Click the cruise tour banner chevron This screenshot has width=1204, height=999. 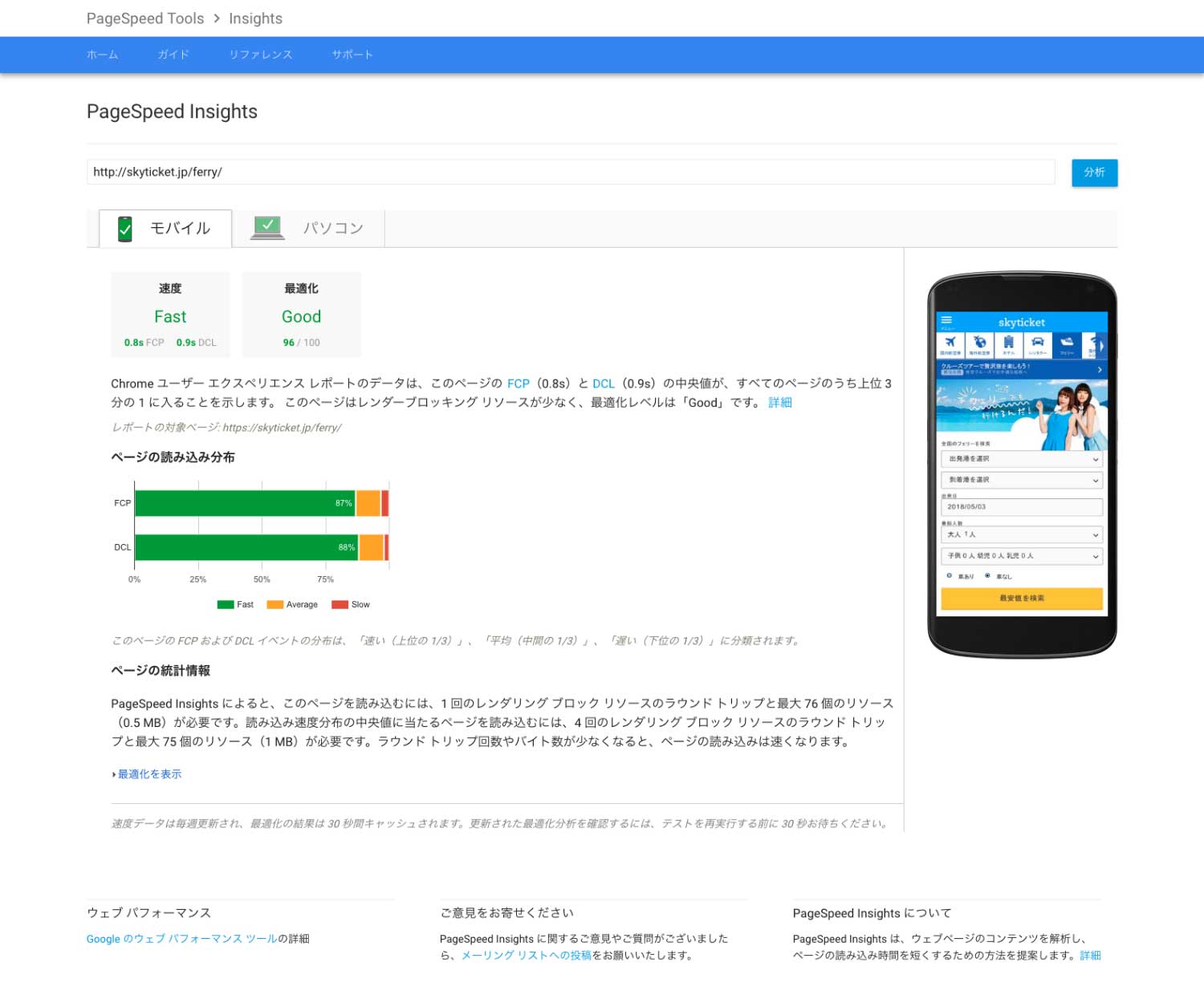[1100, 370]
